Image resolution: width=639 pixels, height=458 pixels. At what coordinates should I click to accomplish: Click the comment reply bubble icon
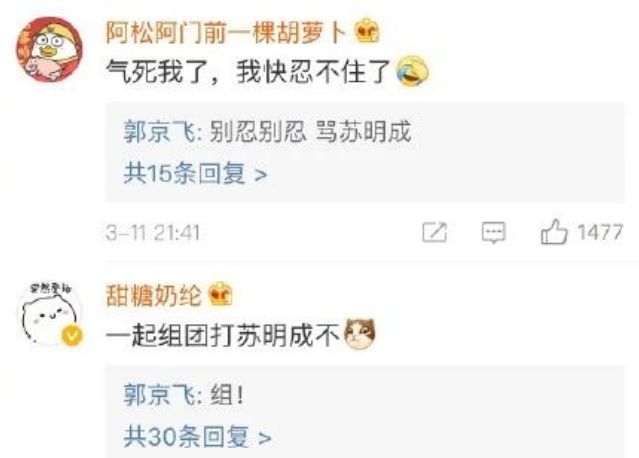[494, 233]
